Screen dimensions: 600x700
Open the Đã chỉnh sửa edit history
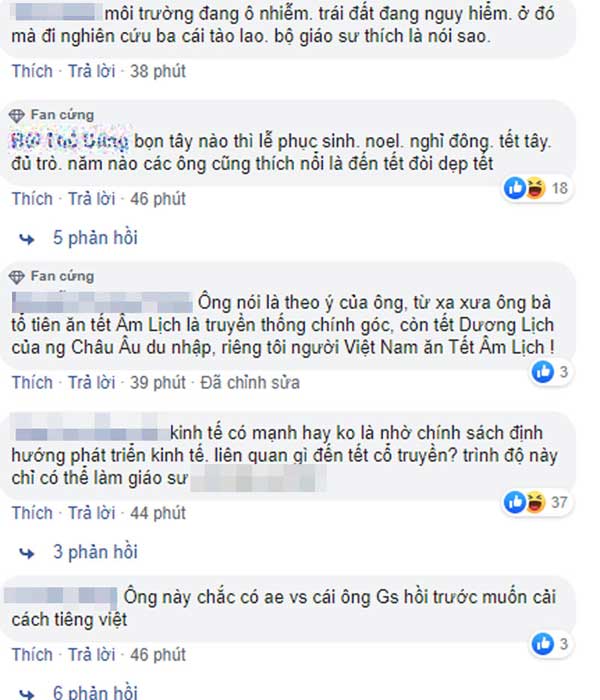250,383
